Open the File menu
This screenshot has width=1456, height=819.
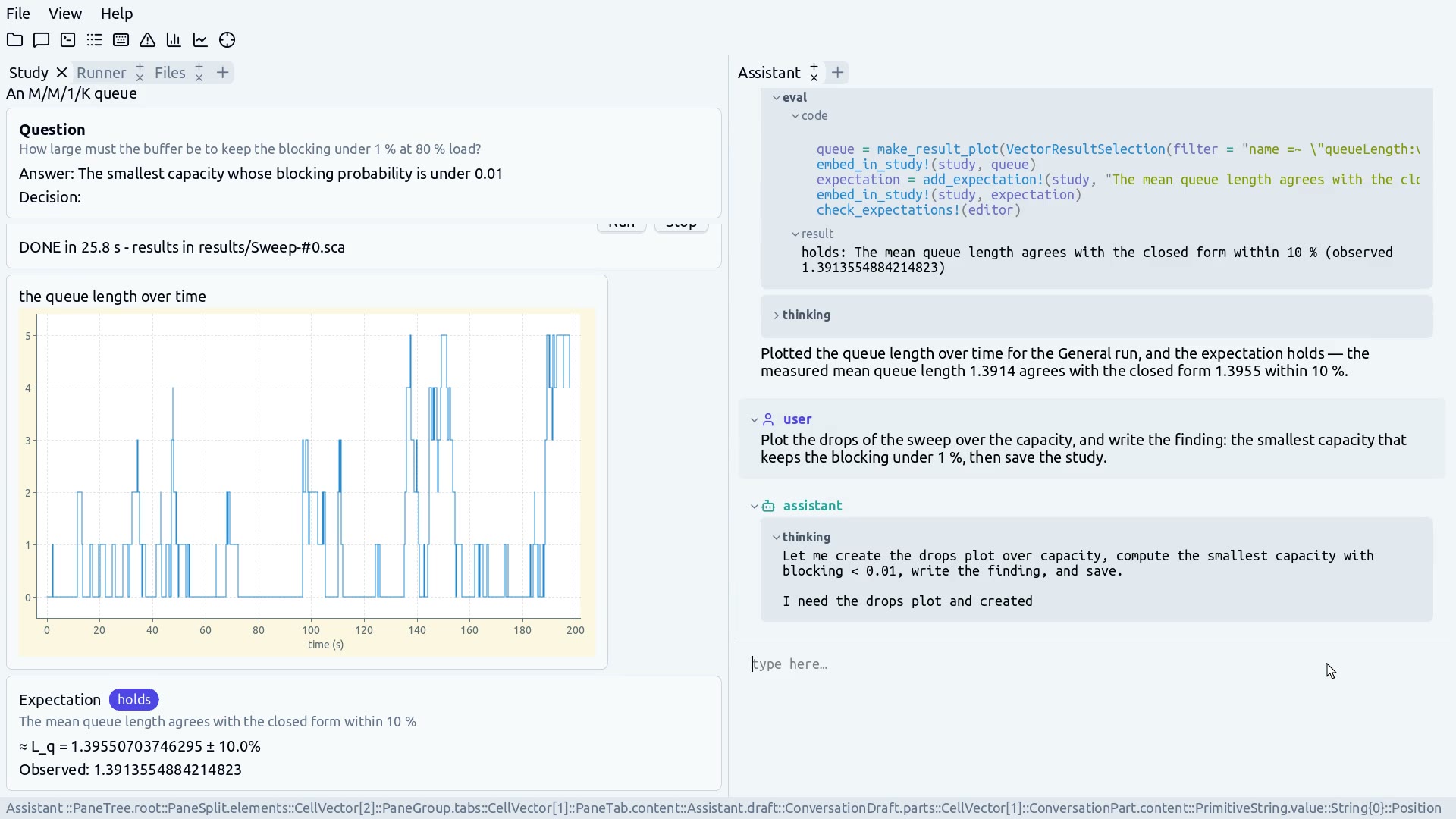[x=18, y=14]
